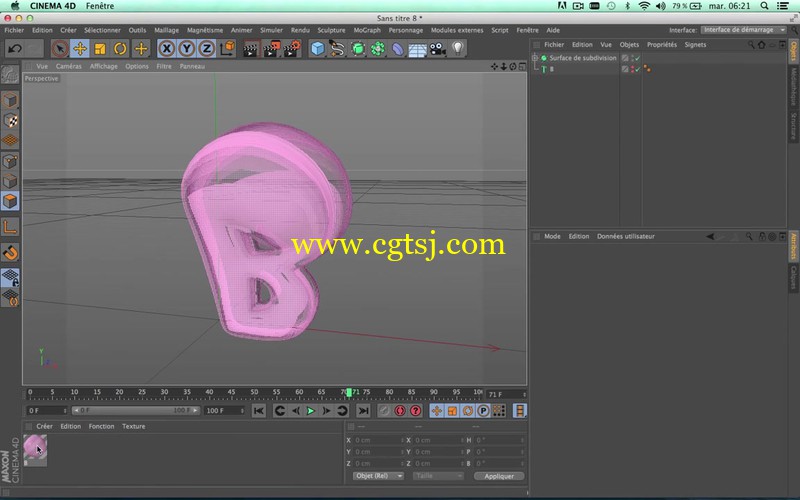
Task: Open the Sculpture menu
Action: pyautogui.click(x=332, y=30)
